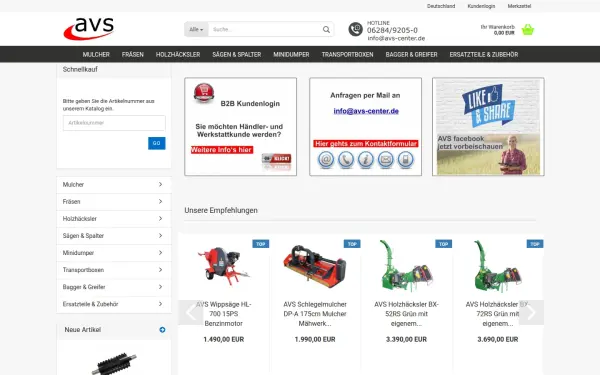
Task: Click TOP badge on AVS Schlegelmulcher product
Action: click(x=352, y=244)
